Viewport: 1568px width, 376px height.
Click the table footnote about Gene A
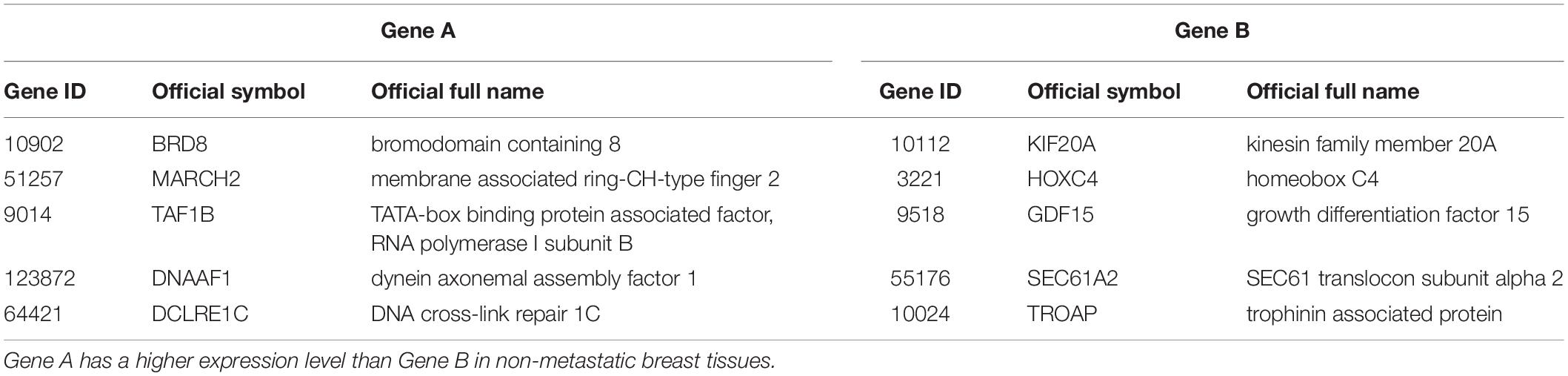tap(390, 361)
